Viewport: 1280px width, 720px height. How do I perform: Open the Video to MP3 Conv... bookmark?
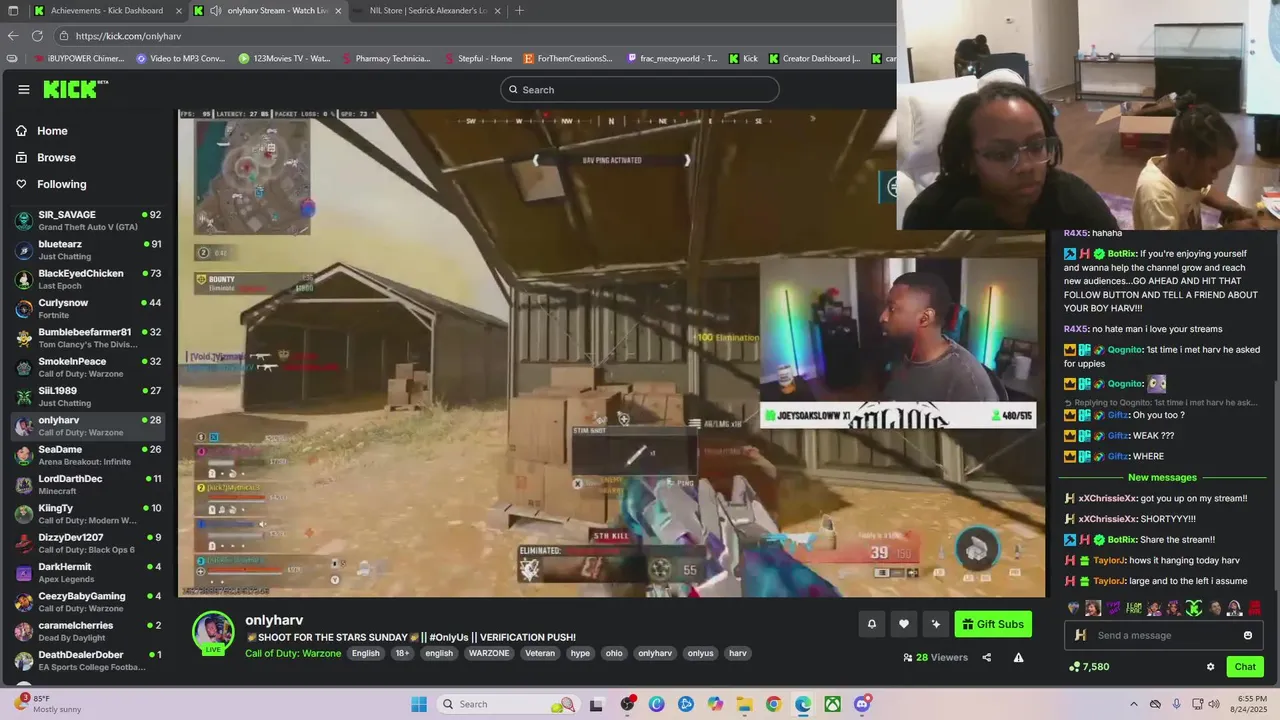click(x=180, y=58)
